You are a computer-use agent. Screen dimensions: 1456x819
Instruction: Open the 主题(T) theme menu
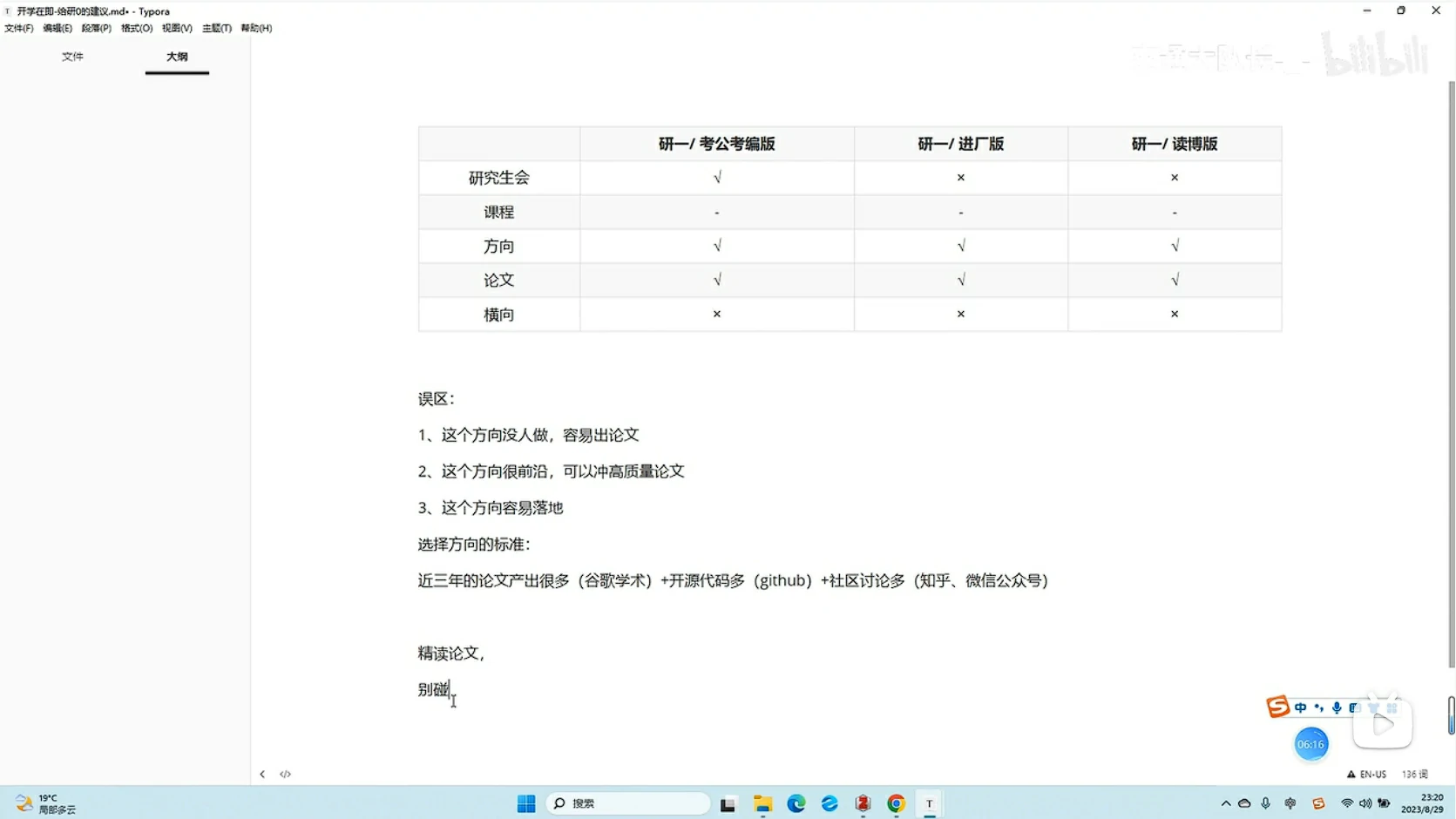pyautogui.click(x=217, y=28)
